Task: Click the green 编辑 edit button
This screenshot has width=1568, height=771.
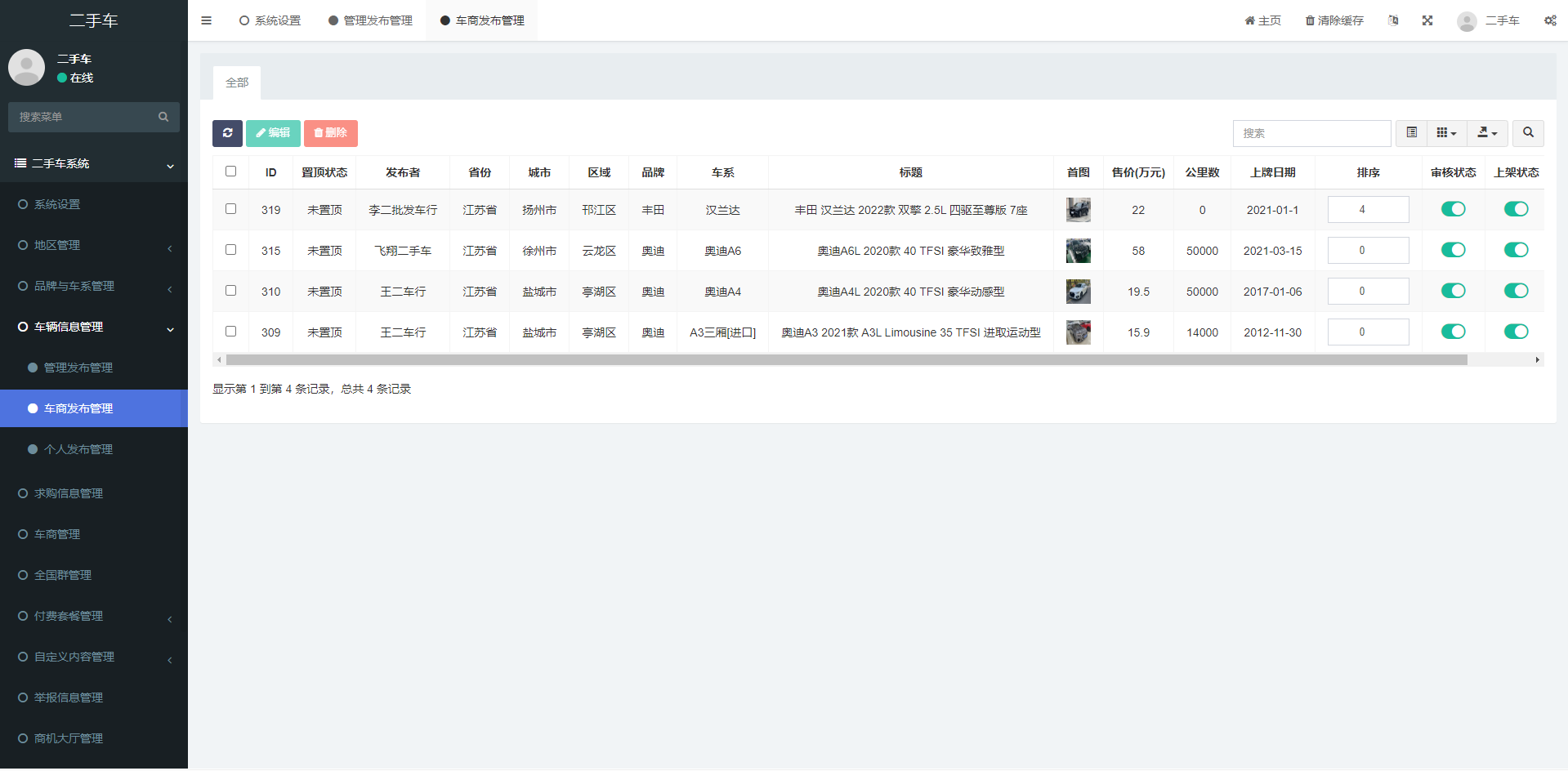Action: pos(273,133)
